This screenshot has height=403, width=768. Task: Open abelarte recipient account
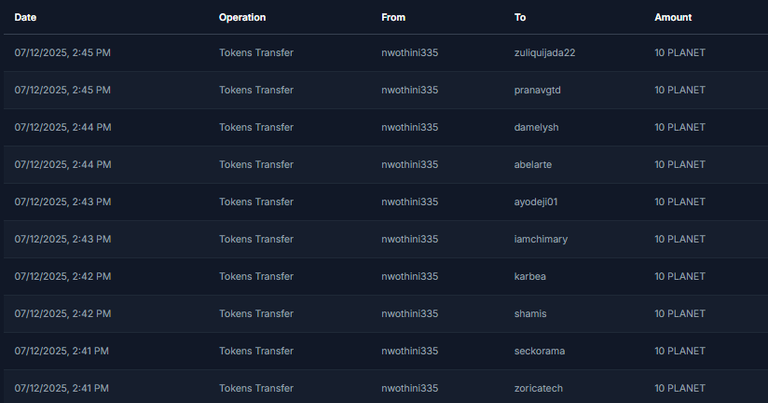click(x=532, y=165)
